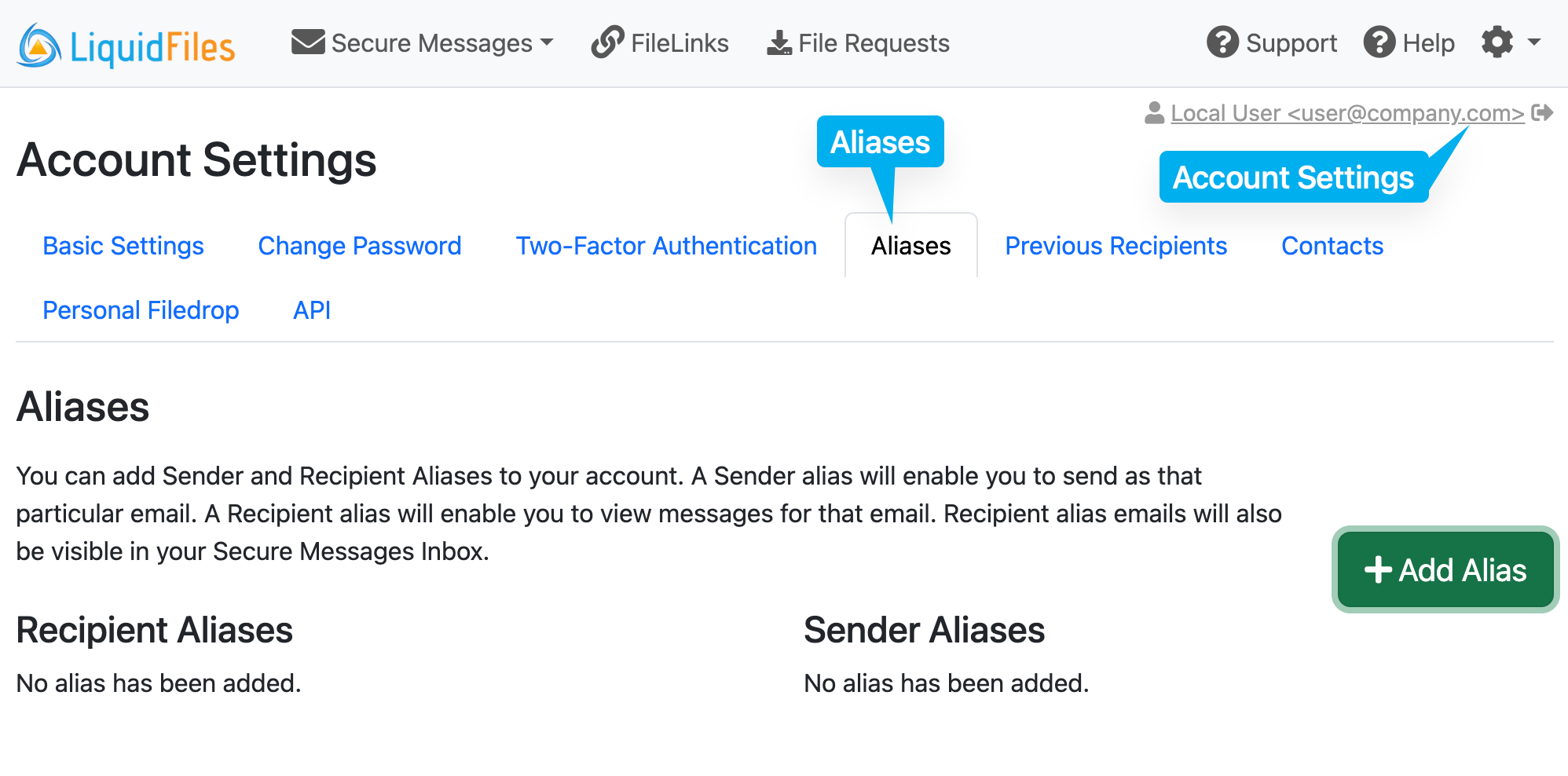Click the Add Alias button

(1444, 569)
